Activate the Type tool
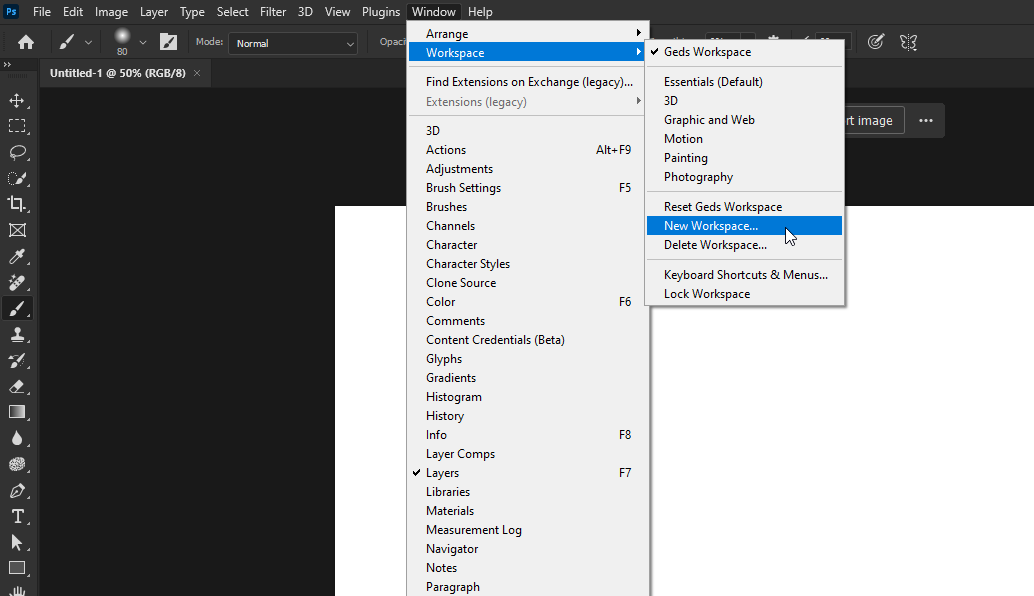This screenshot has height=596, width=1034. click(x=17, y=516)
